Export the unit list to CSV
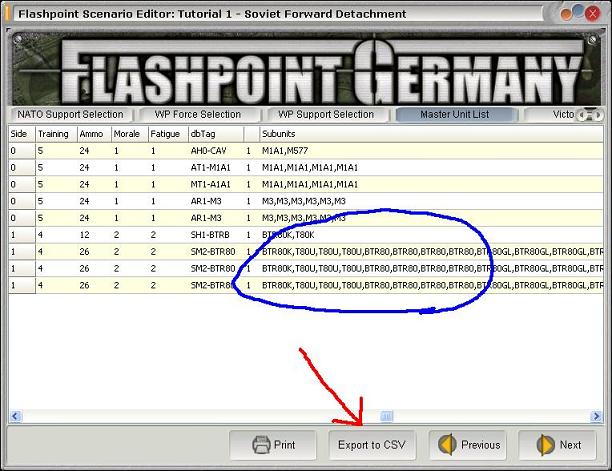 pos(372,445)
